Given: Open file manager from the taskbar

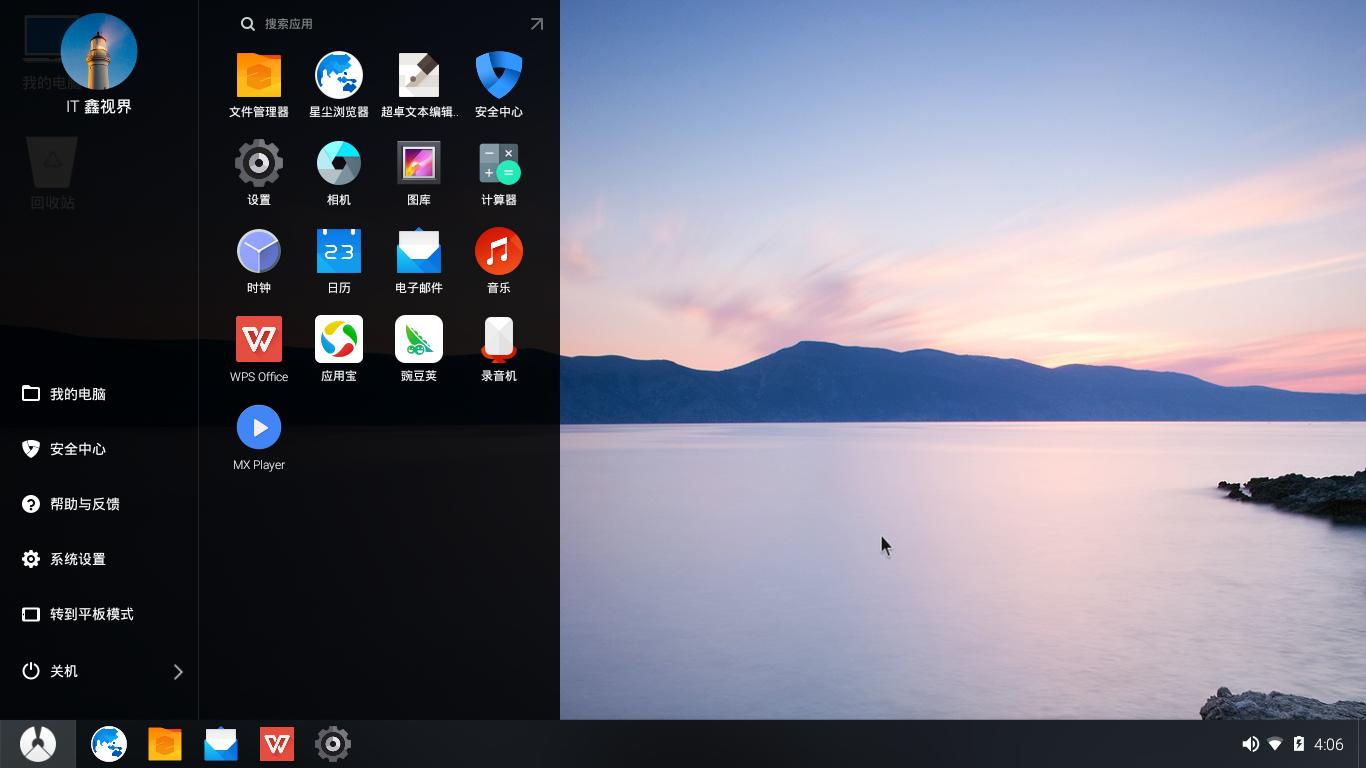Looking at the screenshot, I should [x=165, y=744].
